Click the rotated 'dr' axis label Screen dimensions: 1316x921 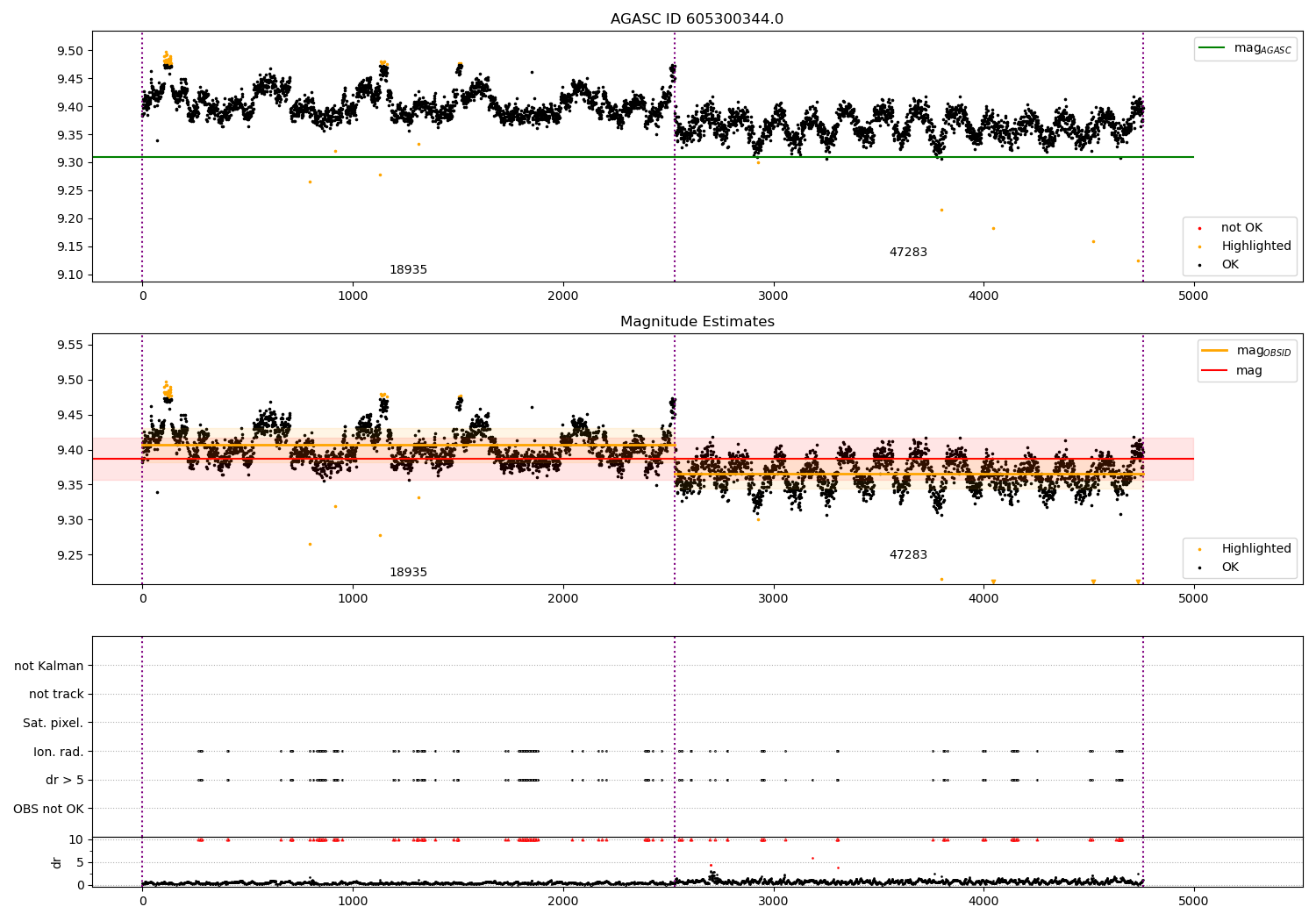57,862
